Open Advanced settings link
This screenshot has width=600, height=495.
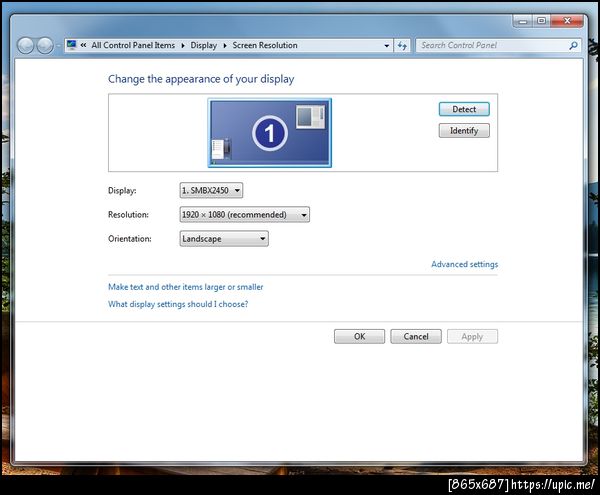click(x=465, y=264)
